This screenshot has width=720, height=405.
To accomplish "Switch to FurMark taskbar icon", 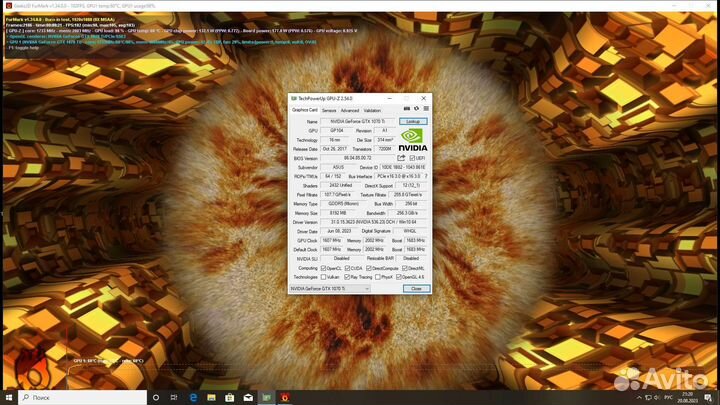I will pos(285,397).
